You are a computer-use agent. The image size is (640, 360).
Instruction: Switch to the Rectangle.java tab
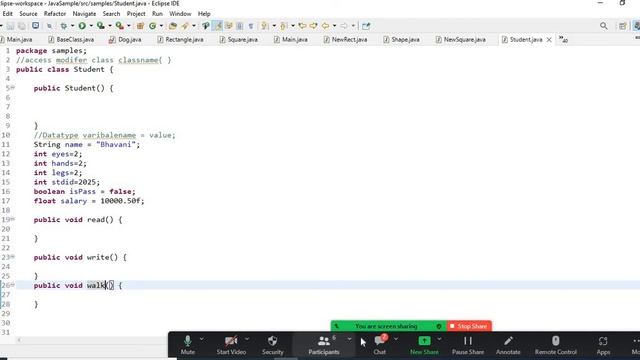(181, 39)
